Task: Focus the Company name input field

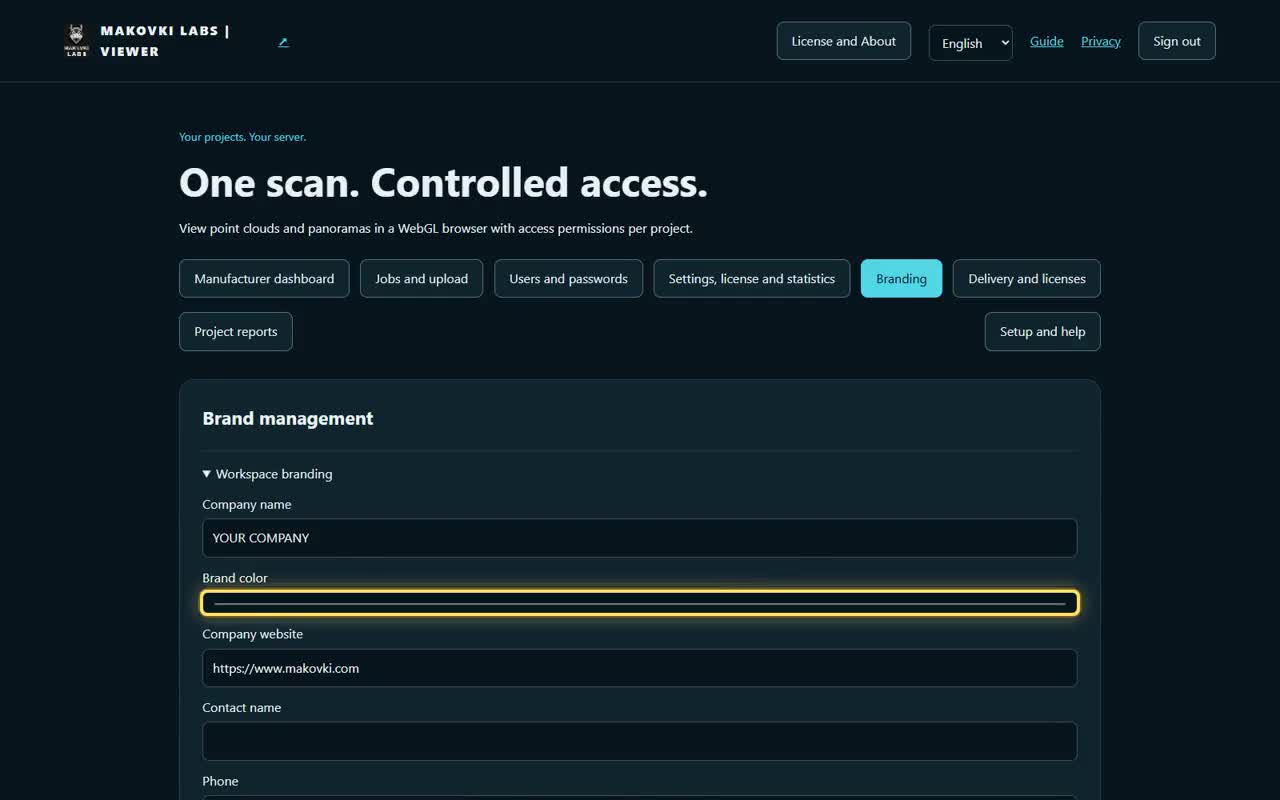Action: tap(640, 538)
